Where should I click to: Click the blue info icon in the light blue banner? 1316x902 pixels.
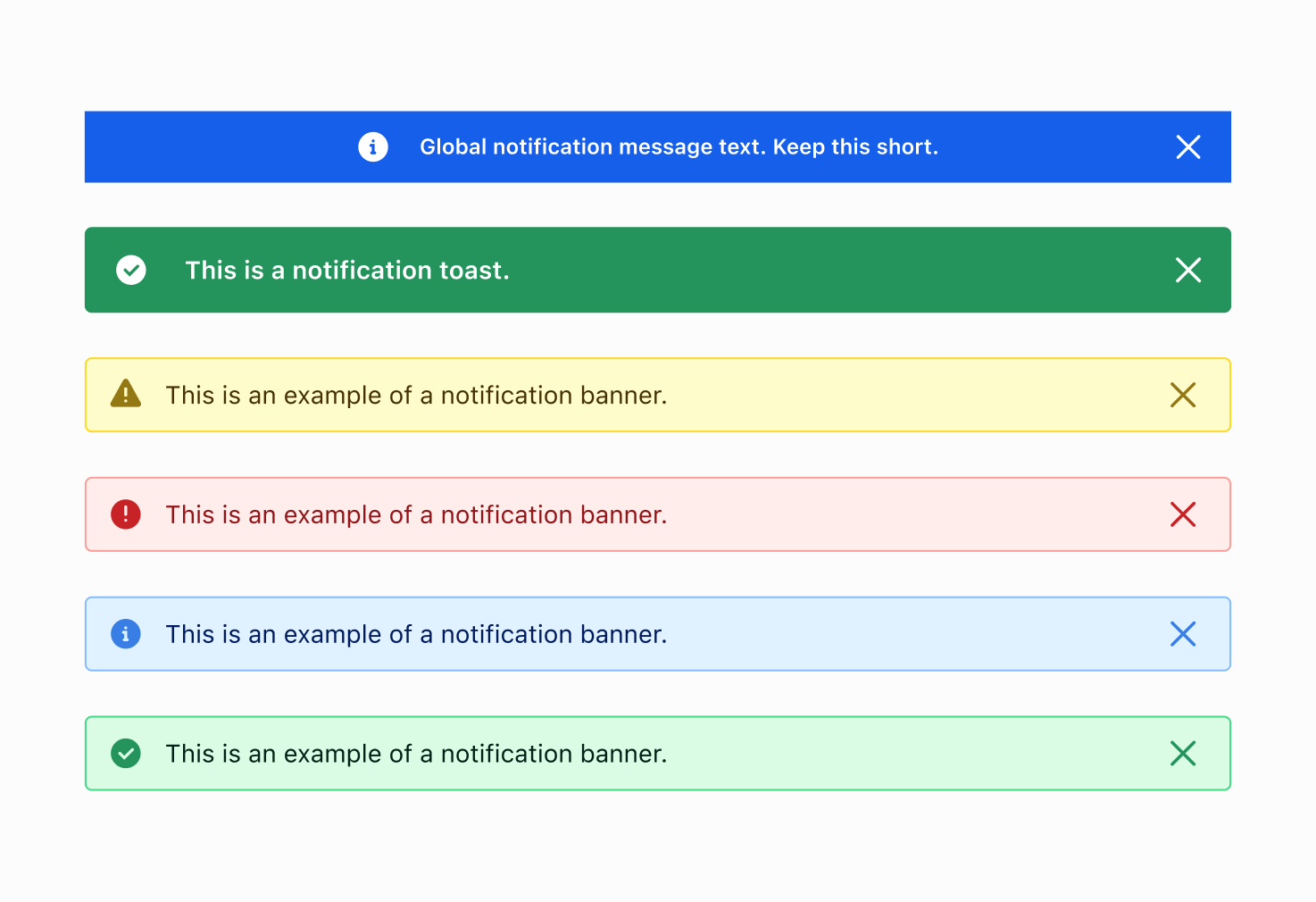(x=126, y=634)
